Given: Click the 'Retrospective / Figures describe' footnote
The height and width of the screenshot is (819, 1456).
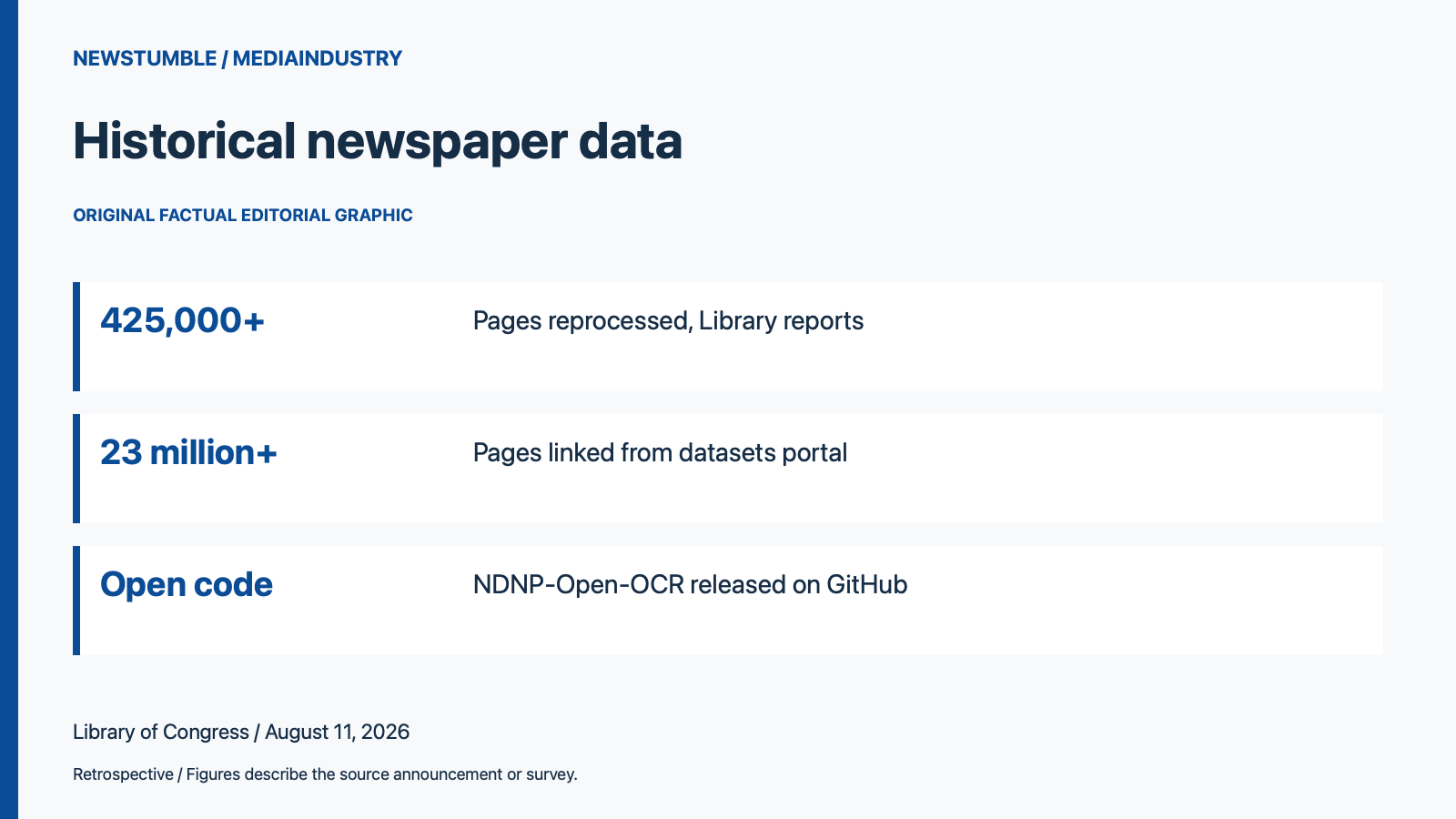Looking at the screenshot, I should [325, 774].
